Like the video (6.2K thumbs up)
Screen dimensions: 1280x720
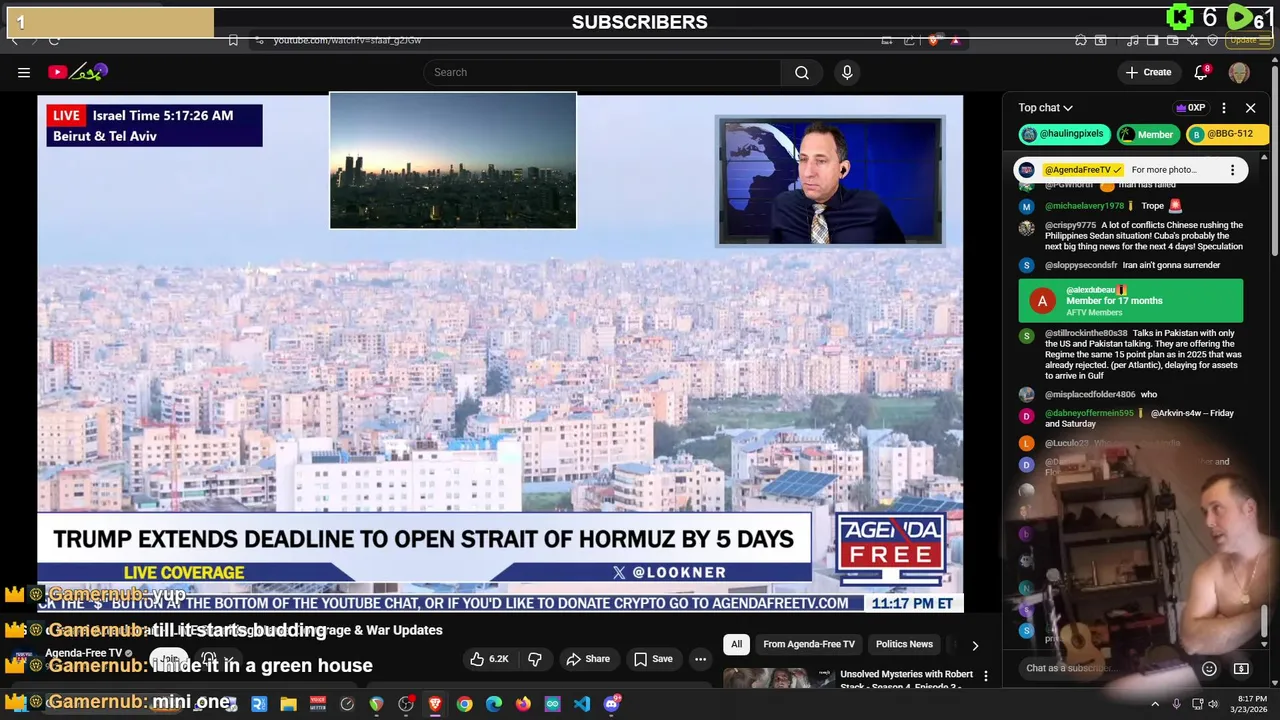click(x=490, y=659)
